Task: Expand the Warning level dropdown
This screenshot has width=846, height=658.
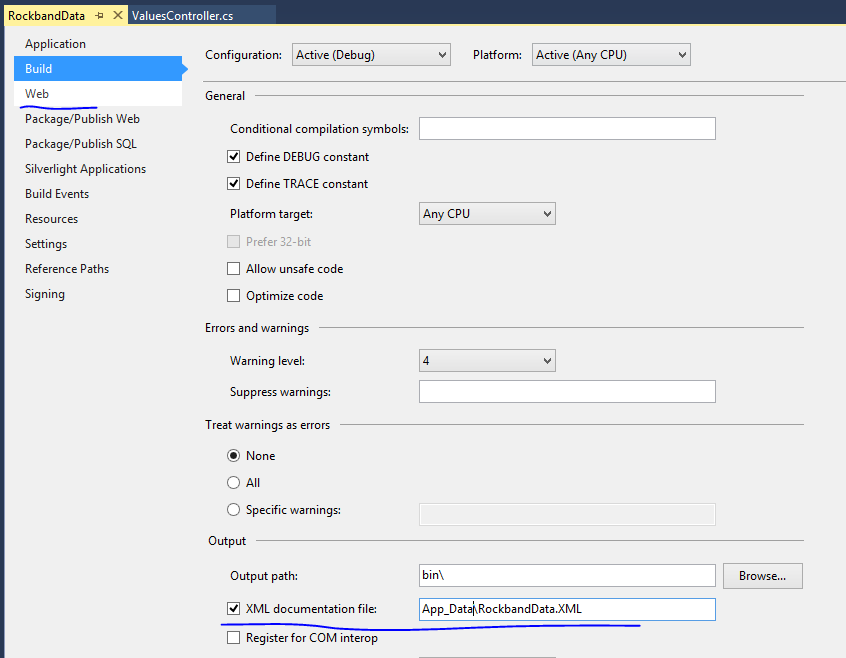Action: [x=487, y=361]
